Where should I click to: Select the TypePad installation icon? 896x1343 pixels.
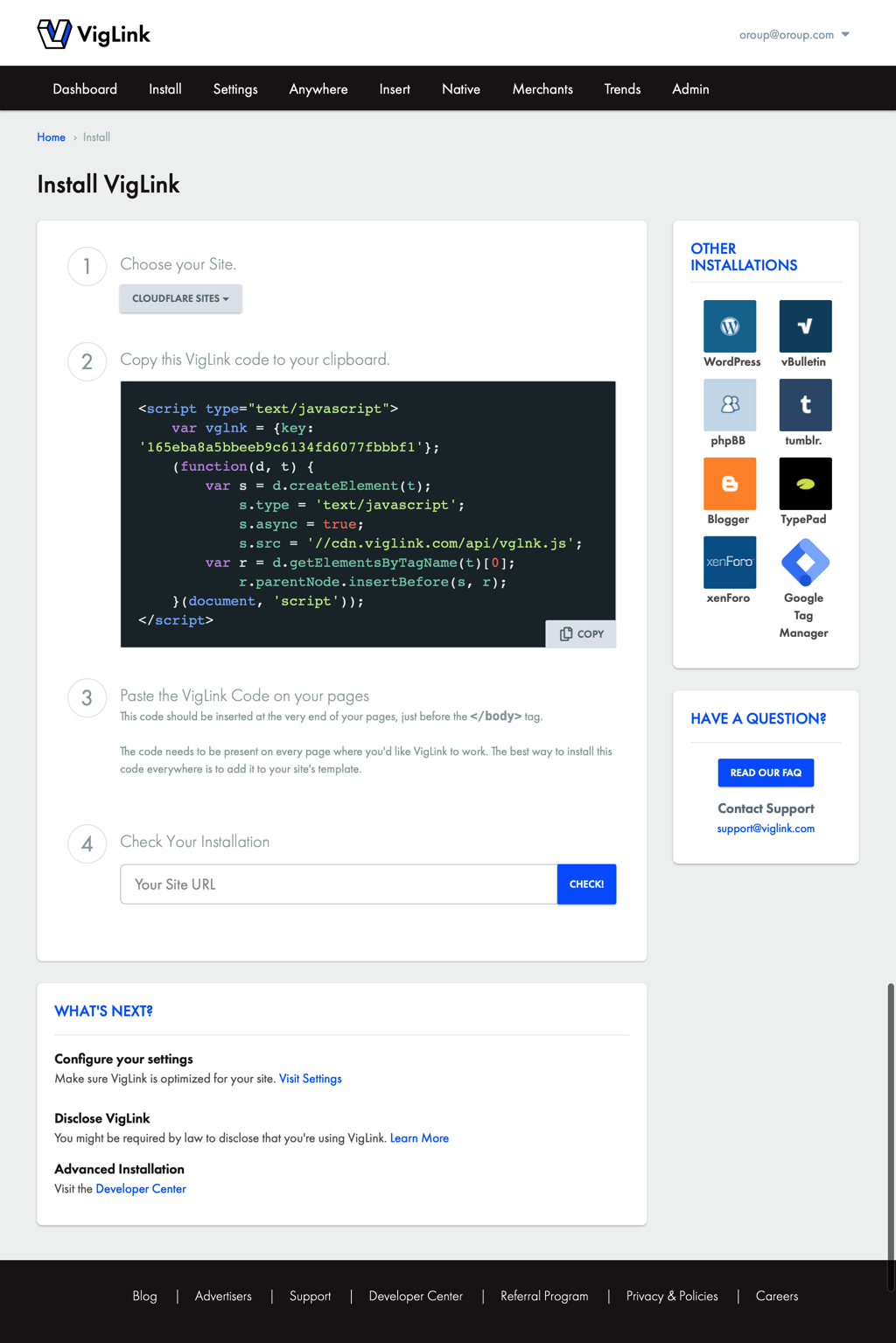[805, 484]
